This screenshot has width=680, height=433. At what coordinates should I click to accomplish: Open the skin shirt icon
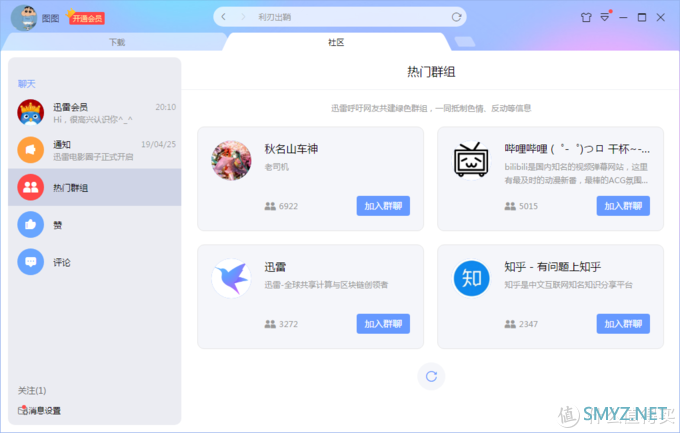[x=586, y=17]
